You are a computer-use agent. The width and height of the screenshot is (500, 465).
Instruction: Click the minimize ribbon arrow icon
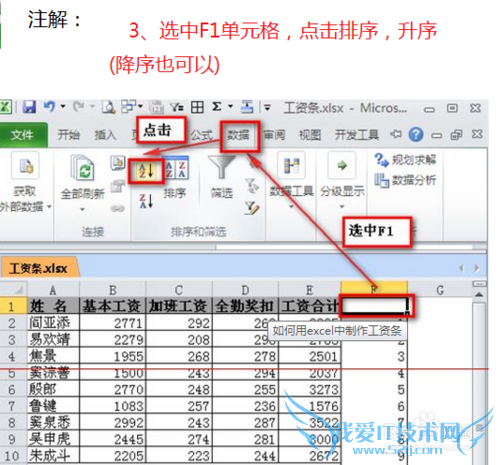396,134
